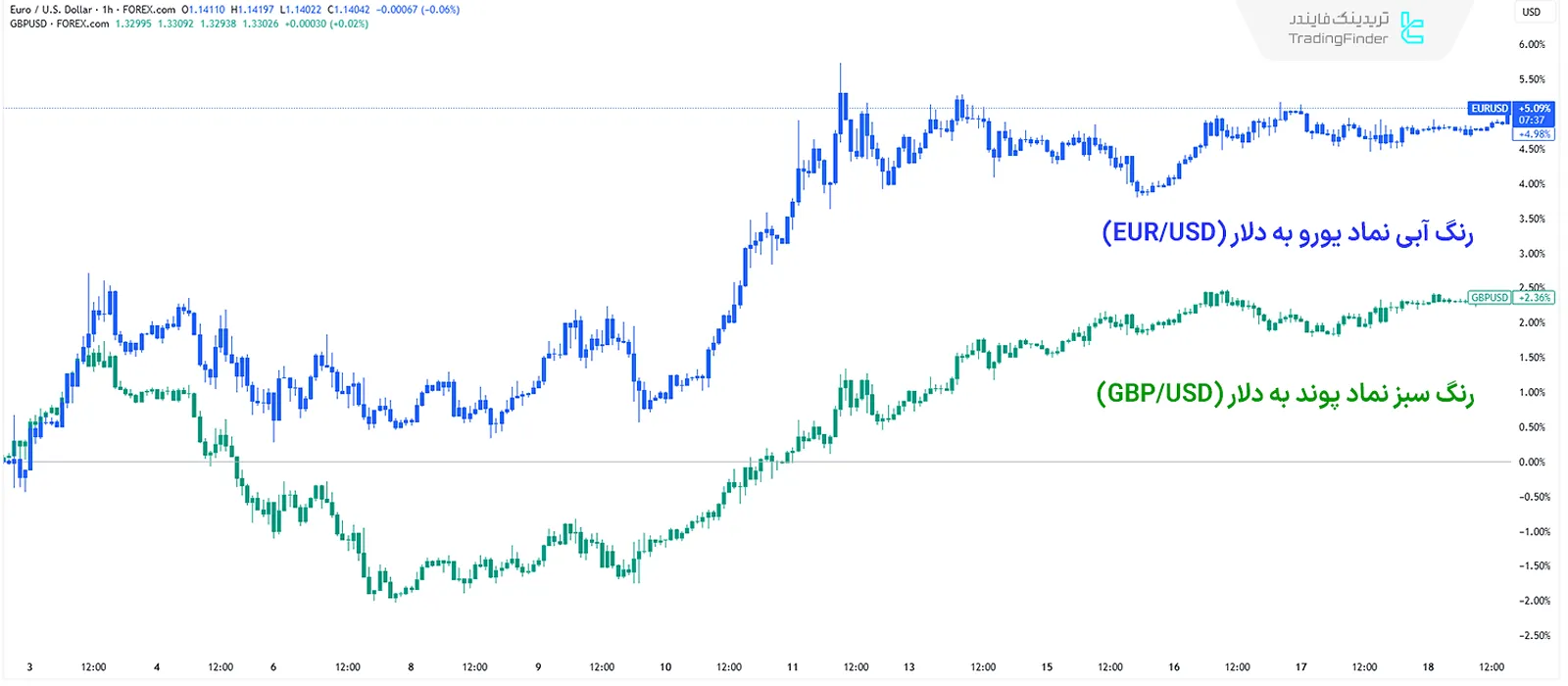
Task: Click the -2.50% price axis label
Action: point(1534,636)
